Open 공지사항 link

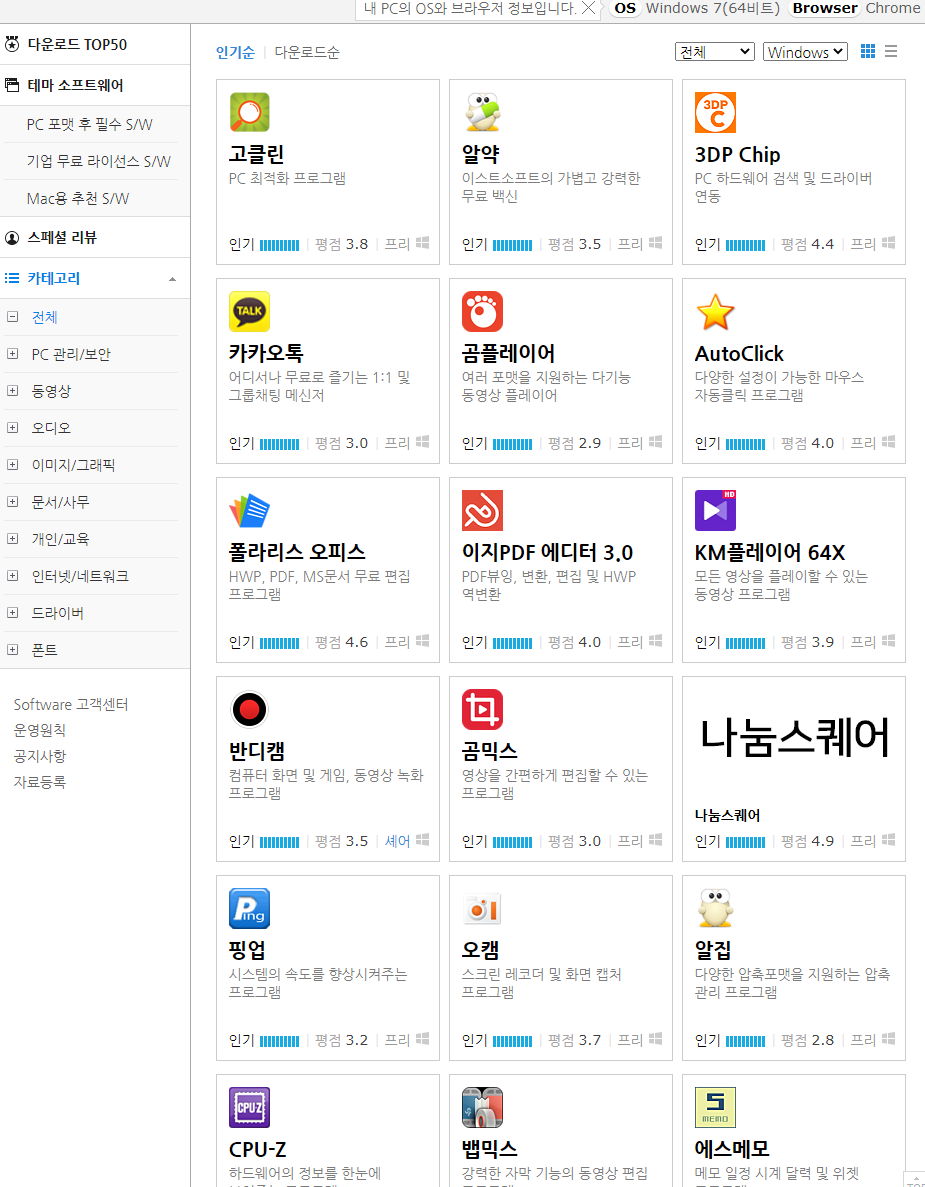pyautogui.click(x=39, y=756)
